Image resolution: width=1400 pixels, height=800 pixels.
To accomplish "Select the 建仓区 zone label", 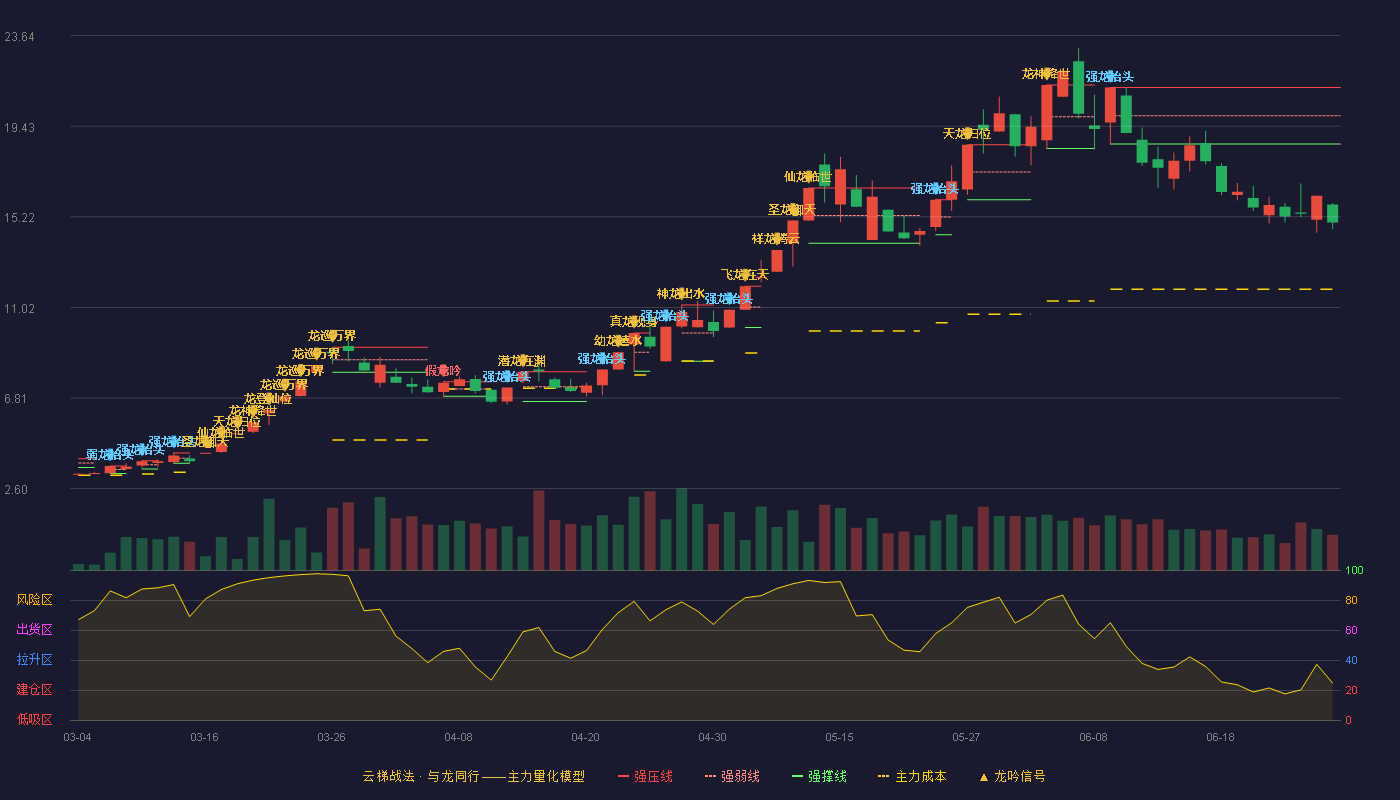I will (34, 690).
